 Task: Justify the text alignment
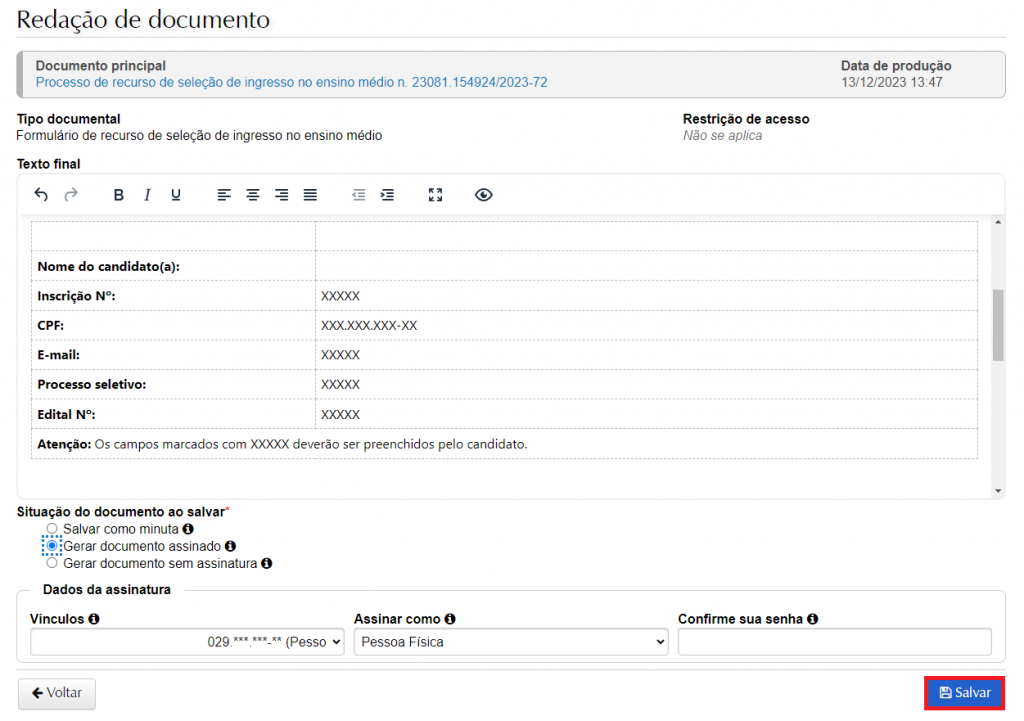pyautogui.click(x=311, y=195)
